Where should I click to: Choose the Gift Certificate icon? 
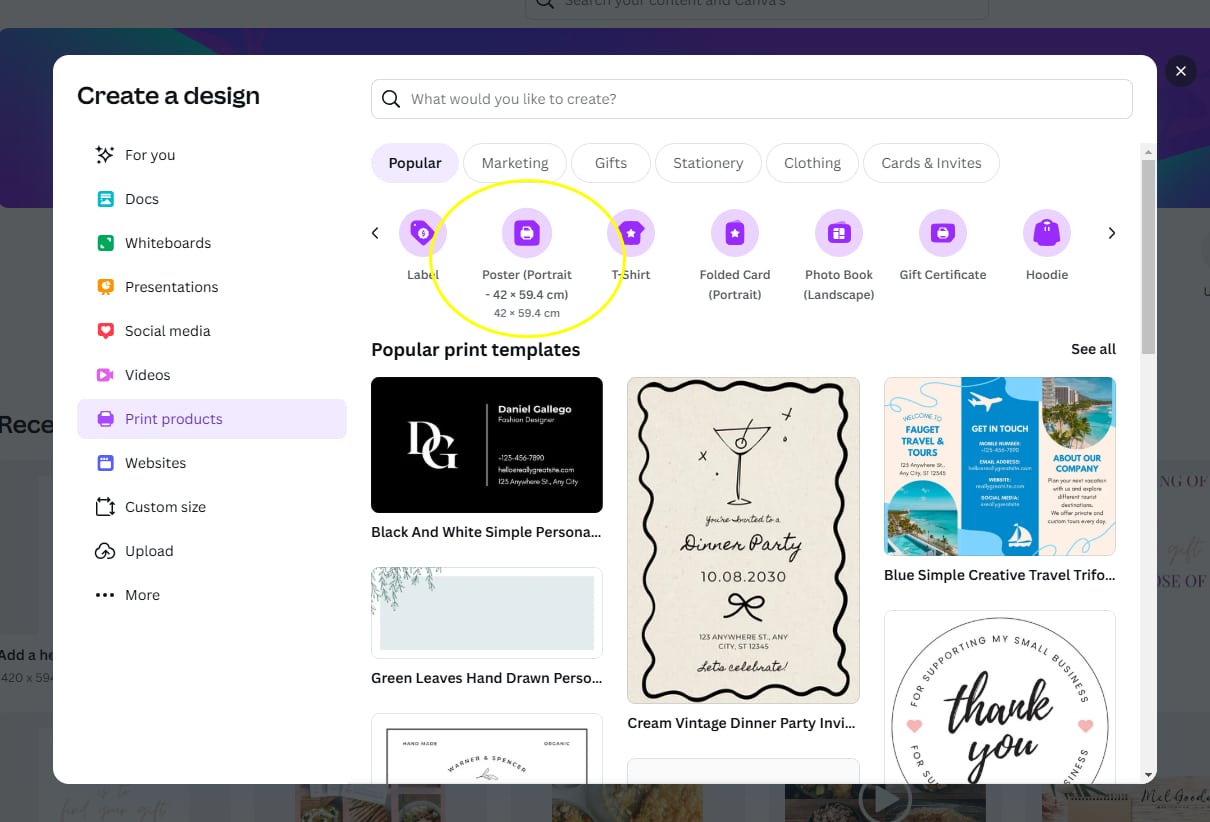coord(943,233)
